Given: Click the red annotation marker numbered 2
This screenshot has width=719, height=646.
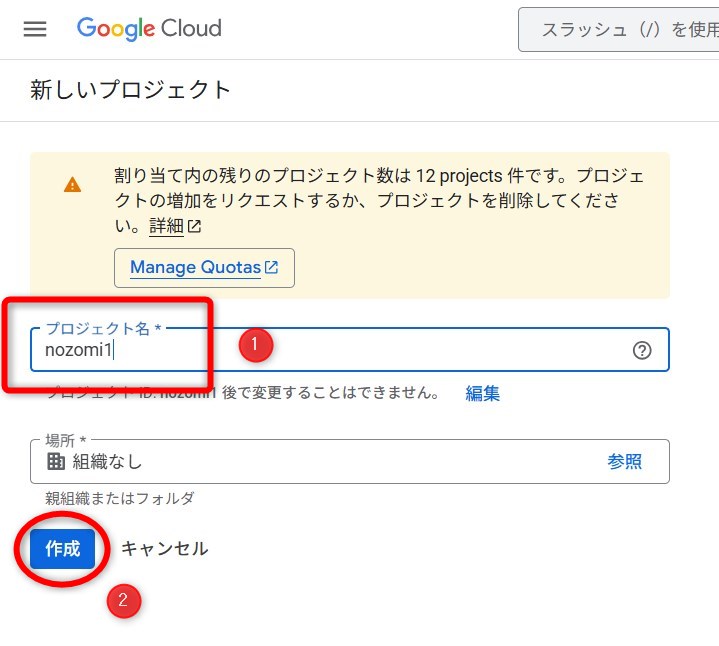Looking at the screenshot, I should [123, 601].
